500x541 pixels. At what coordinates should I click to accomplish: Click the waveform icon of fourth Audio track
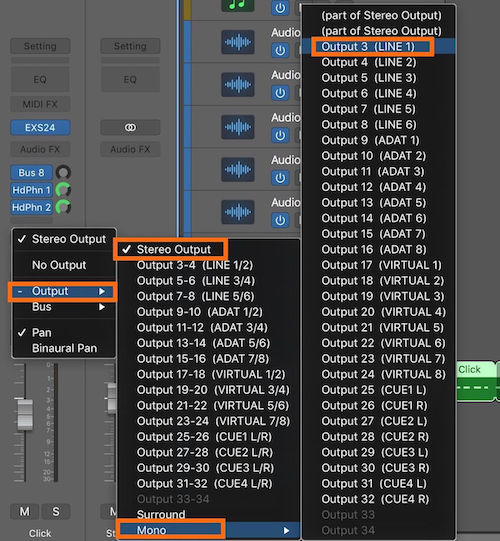tap(238, 169)
